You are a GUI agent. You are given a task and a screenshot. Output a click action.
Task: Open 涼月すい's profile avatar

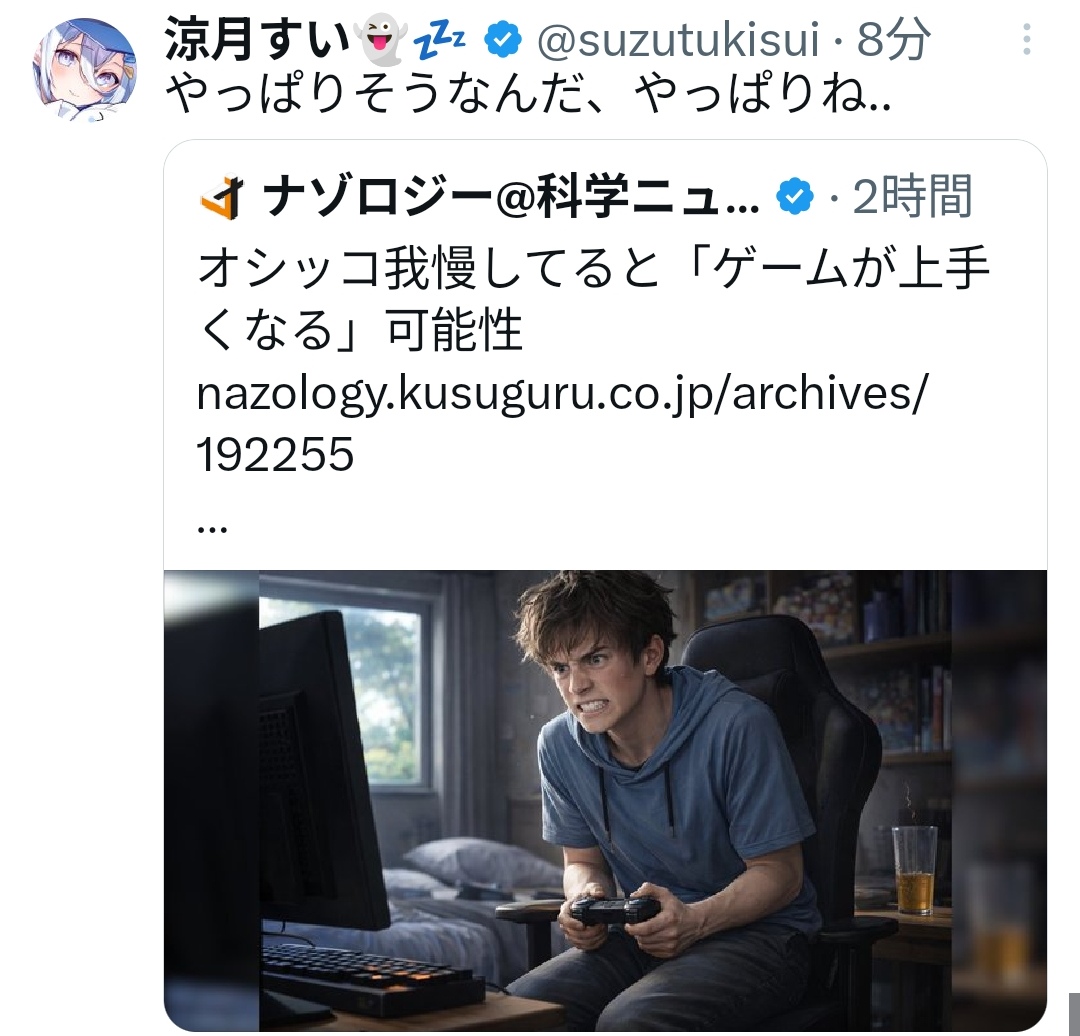point(84,70)
